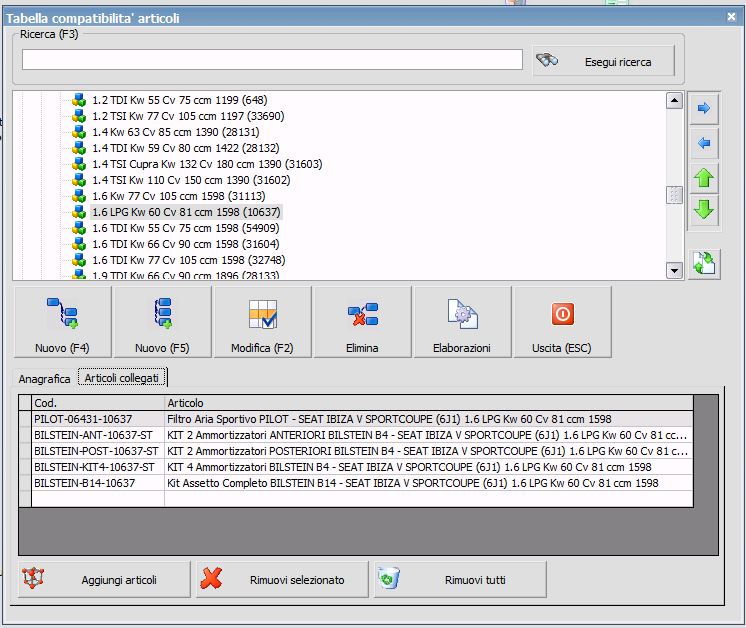The width and height of the screenshot is (746, 628).
Task: Open Elaborazioni
Action: click(462, 322)
